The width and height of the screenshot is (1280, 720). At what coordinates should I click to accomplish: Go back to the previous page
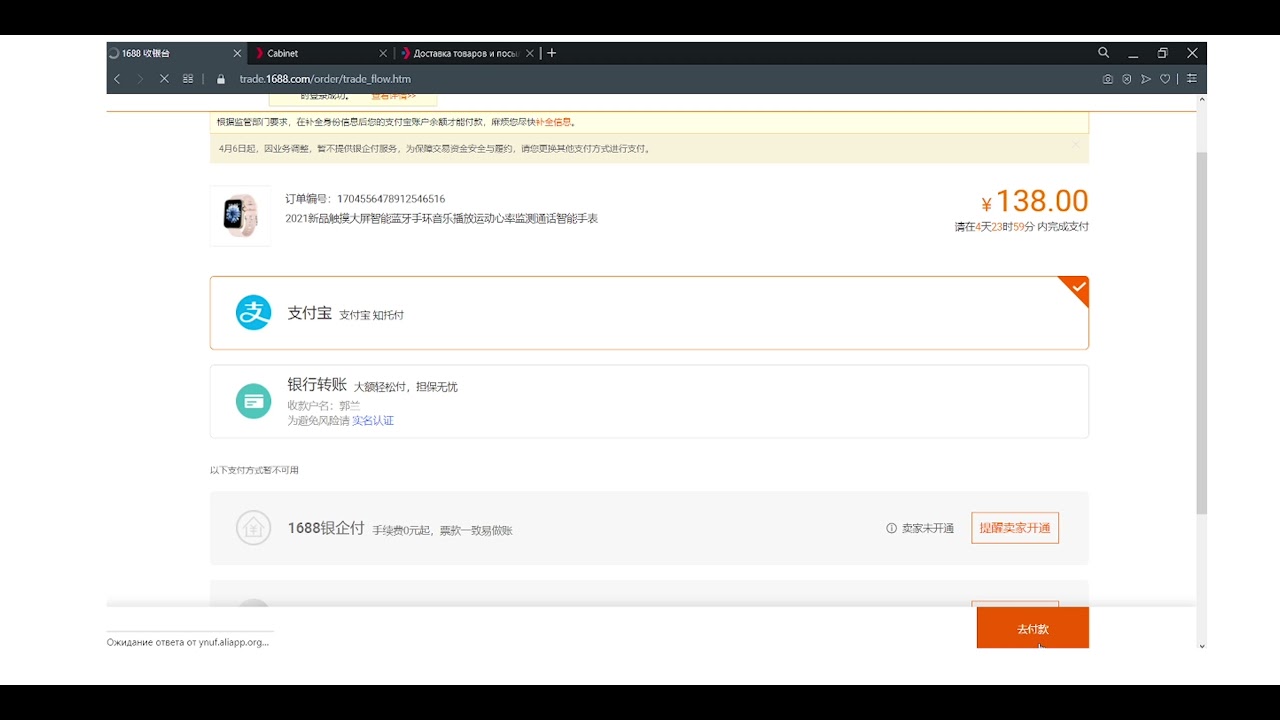pos(117,79)
